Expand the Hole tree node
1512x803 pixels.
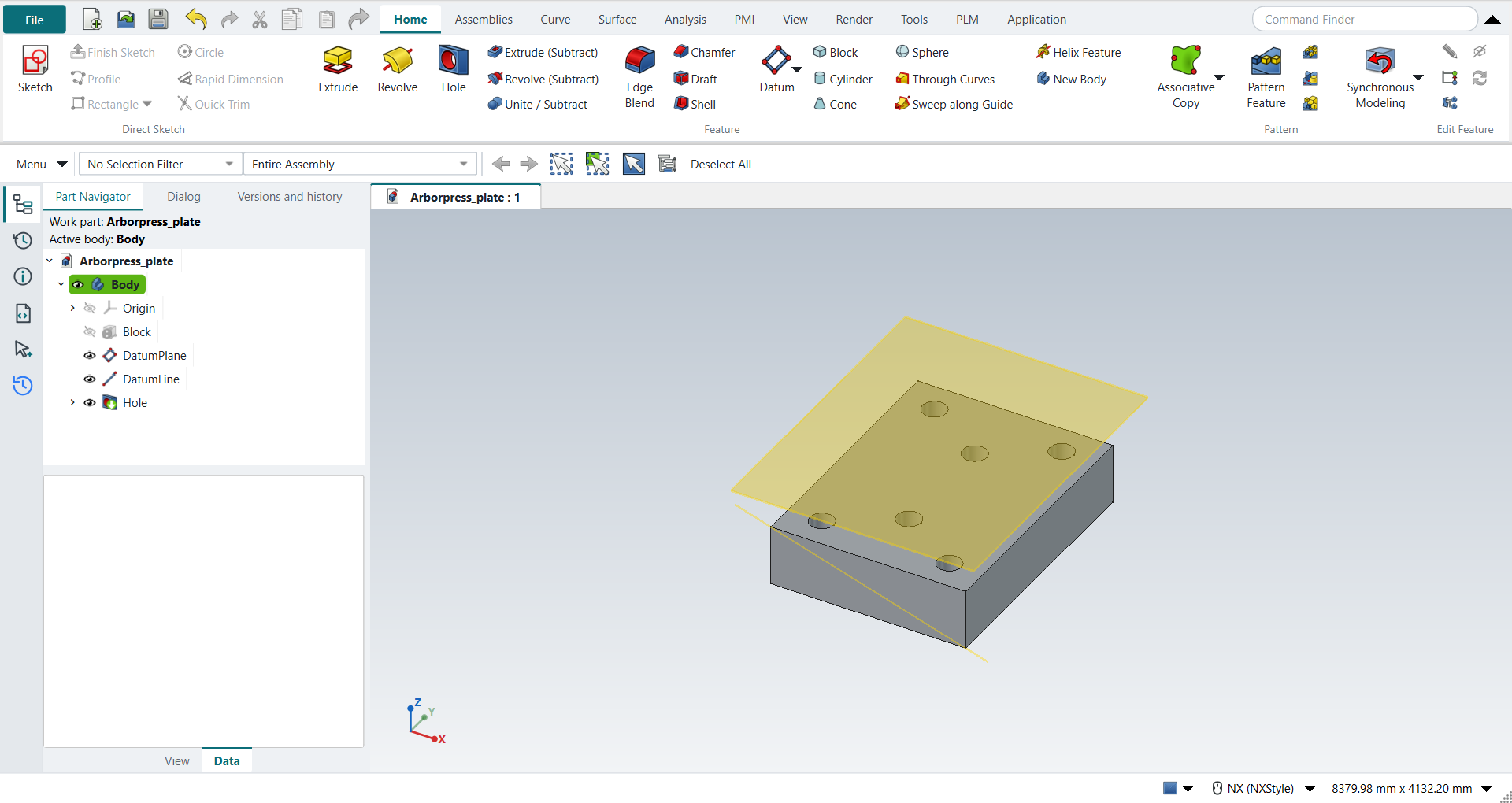pos(72,402)
